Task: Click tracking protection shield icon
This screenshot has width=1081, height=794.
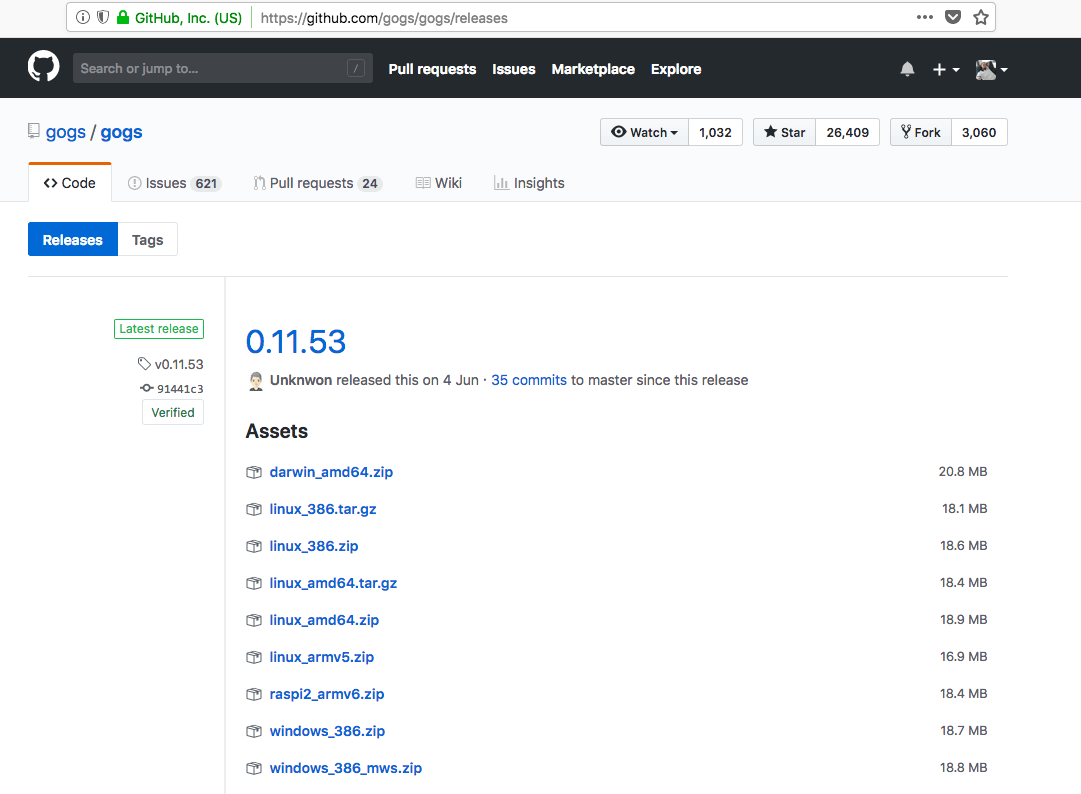Action: click(x=102, y=17)
